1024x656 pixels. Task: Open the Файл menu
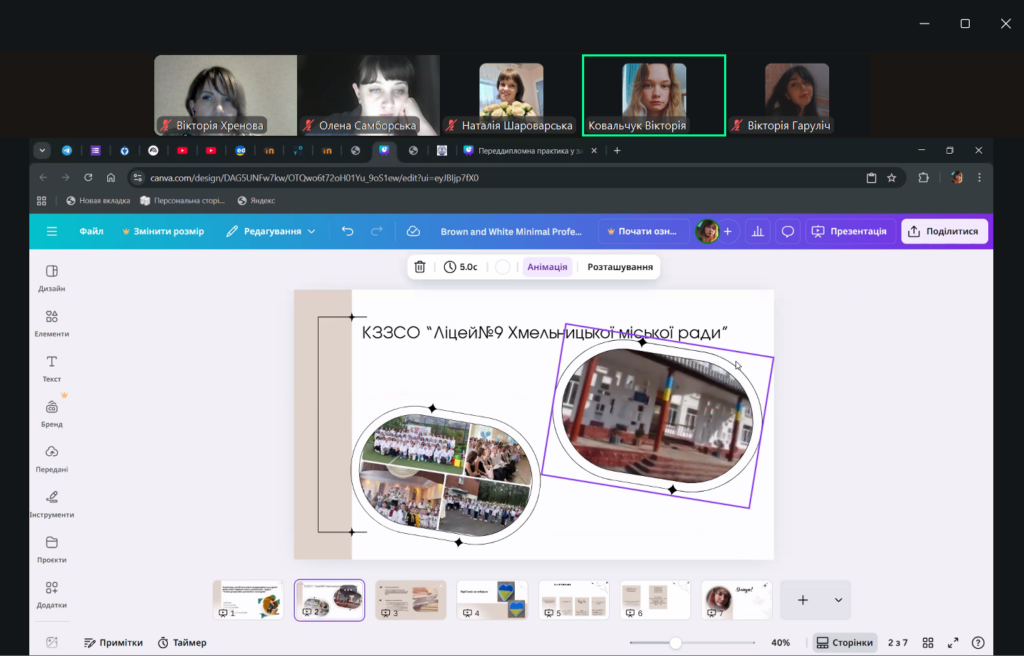click(91, 231)
